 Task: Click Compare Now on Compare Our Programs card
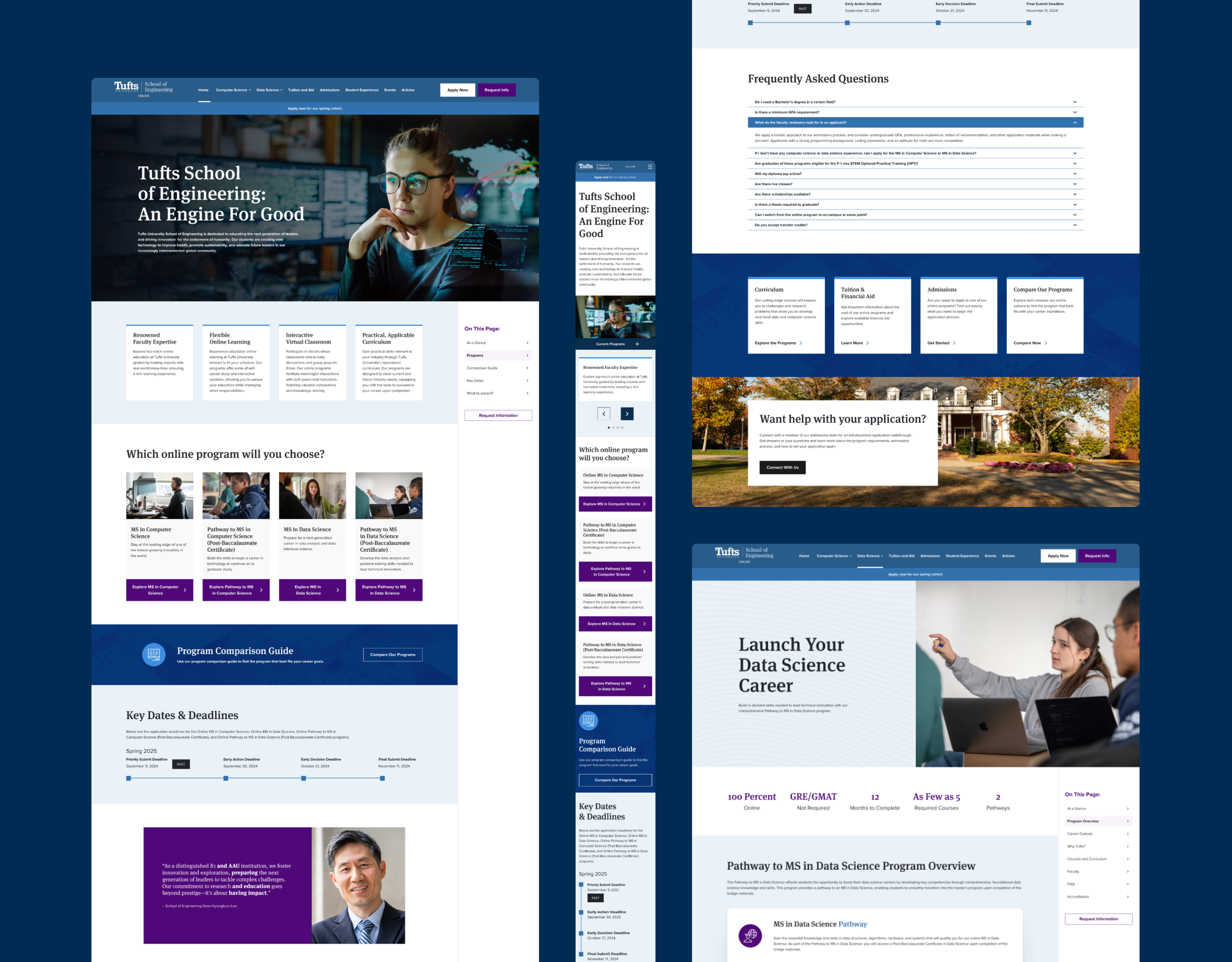coord(1030,343)
